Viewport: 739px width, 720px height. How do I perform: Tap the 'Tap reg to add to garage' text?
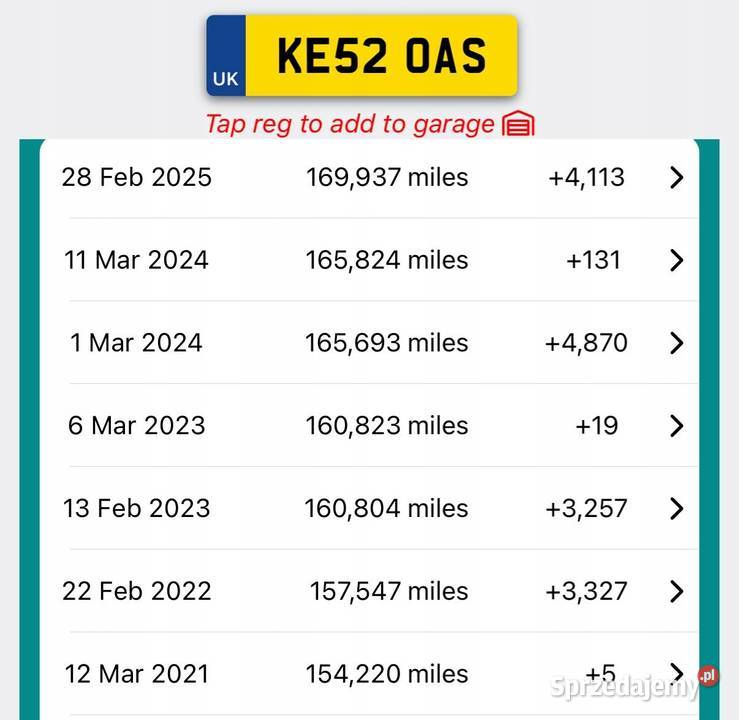(349, 124)
